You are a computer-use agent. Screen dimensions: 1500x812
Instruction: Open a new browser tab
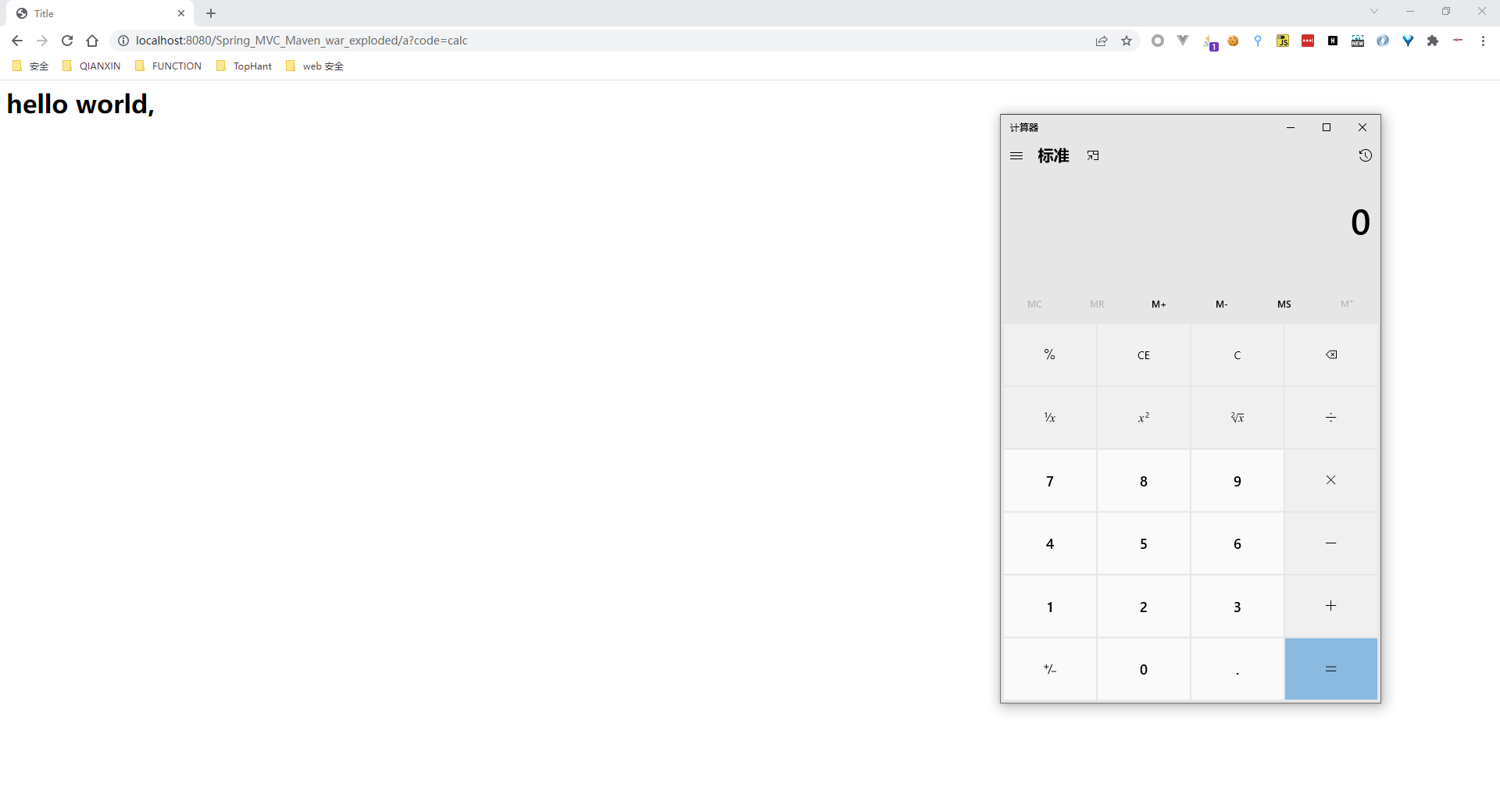[x=211, y=13]
